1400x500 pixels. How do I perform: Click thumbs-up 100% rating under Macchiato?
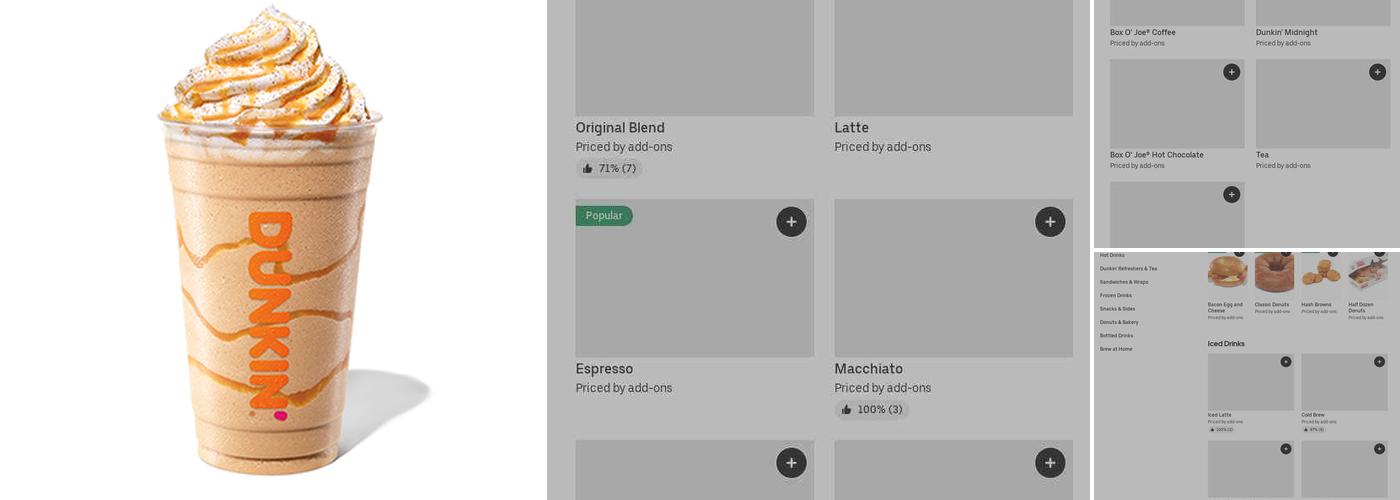click(871, 410)
